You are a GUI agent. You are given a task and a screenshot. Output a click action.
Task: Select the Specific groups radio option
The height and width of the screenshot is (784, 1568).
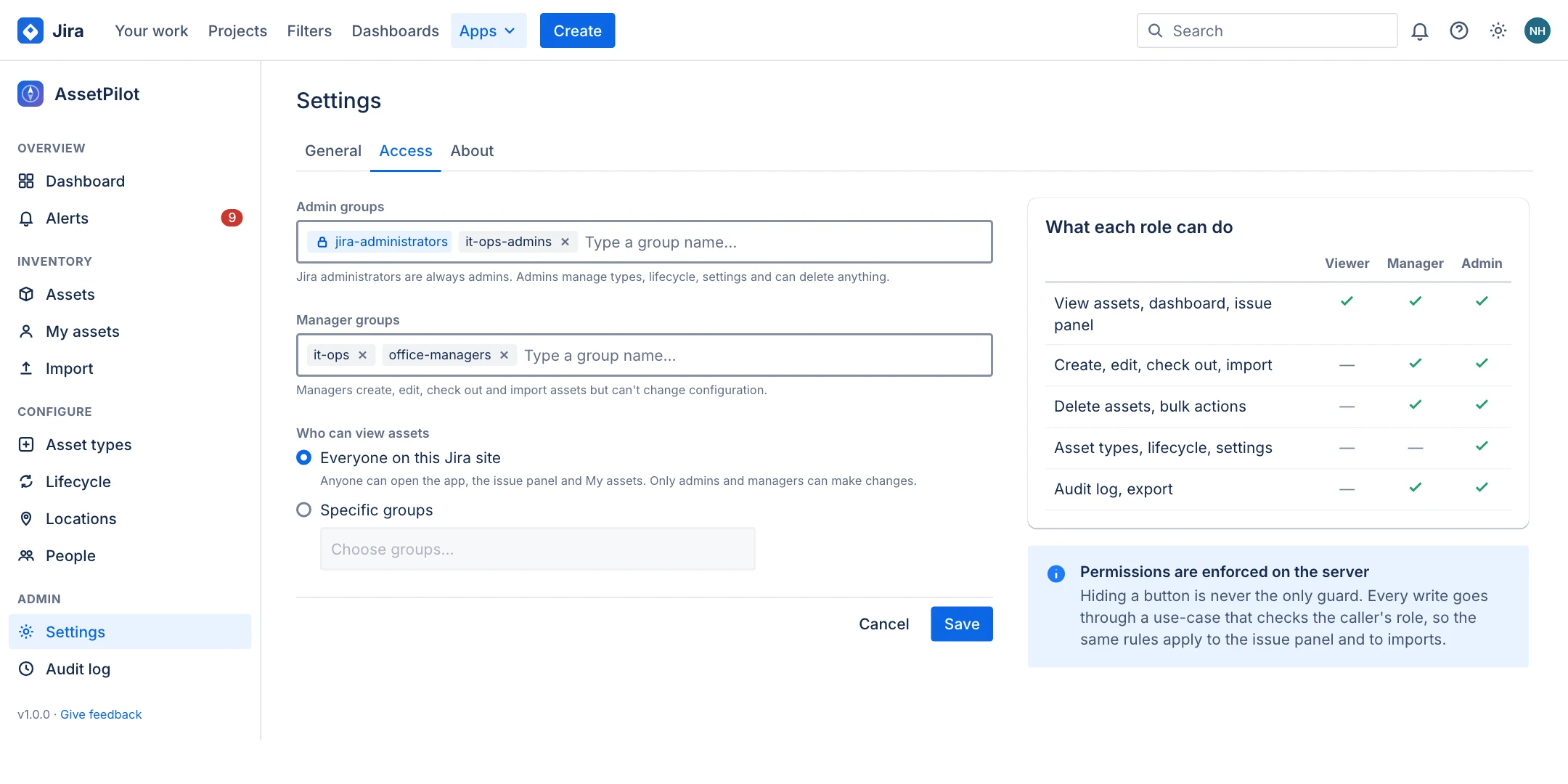pos(304,510)
